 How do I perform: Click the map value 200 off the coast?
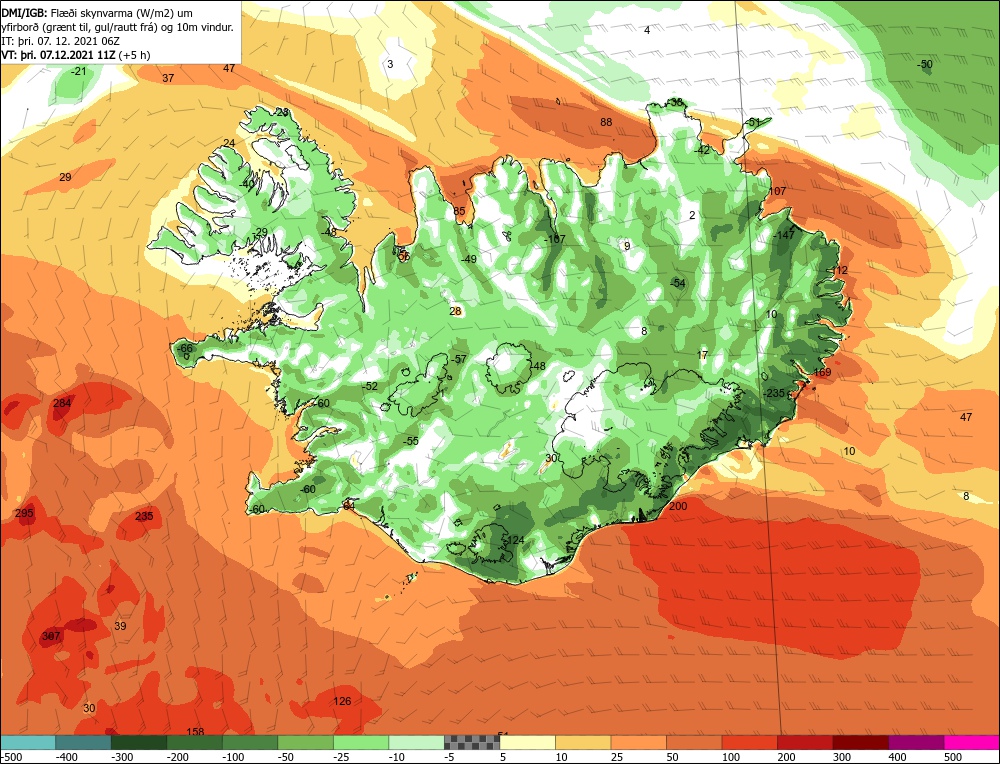(678, 506)
